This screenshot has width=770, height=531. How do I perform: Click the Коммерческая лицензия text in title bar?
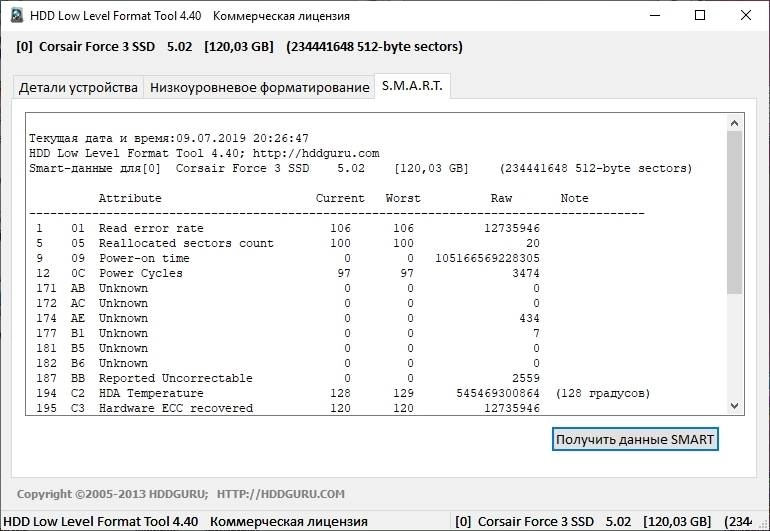(x=281, y=16)
